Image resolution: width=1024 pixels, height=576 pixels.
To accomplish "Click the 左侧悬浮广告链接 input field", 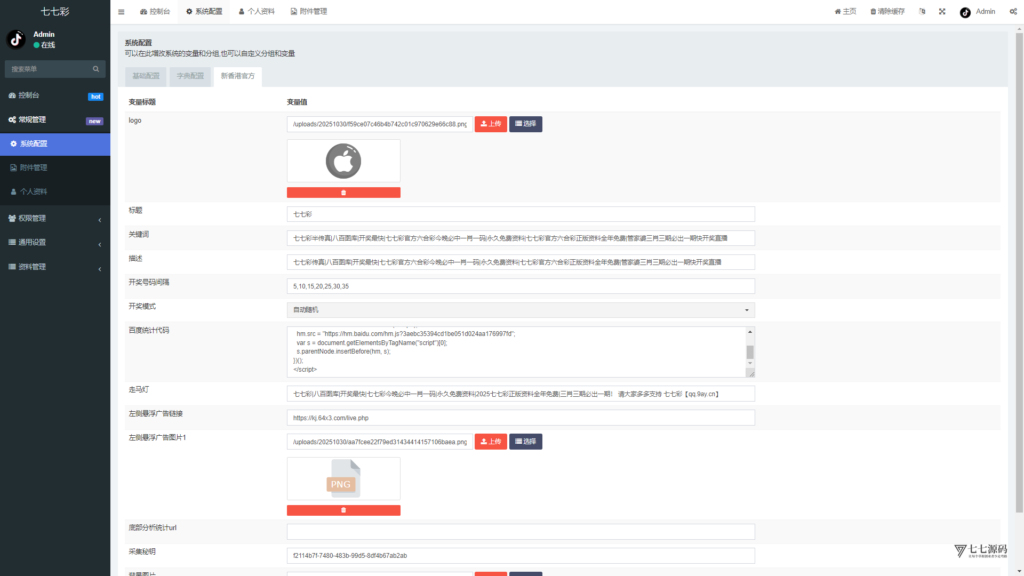I will click(x=520, y=418).
